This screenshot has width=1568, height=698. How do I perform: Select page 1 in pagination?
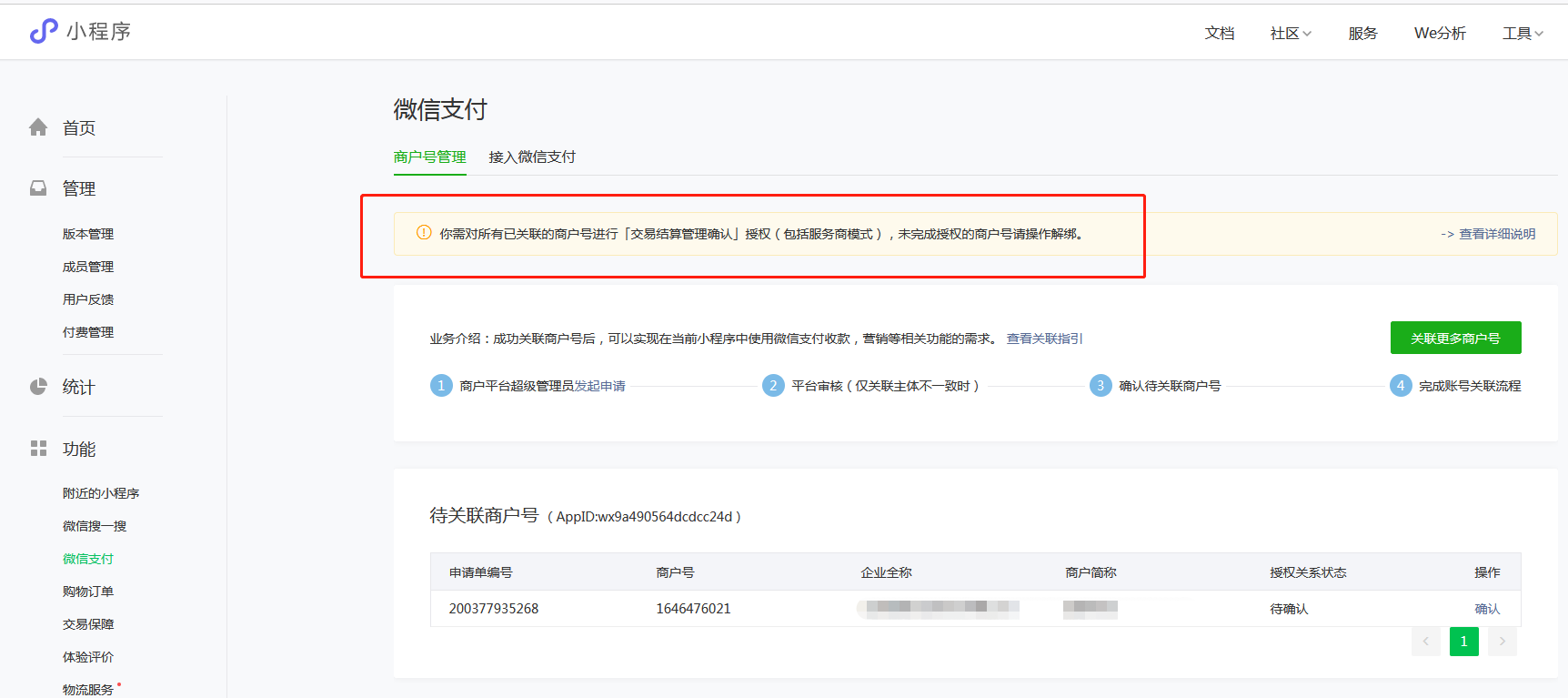[1464, 642]
